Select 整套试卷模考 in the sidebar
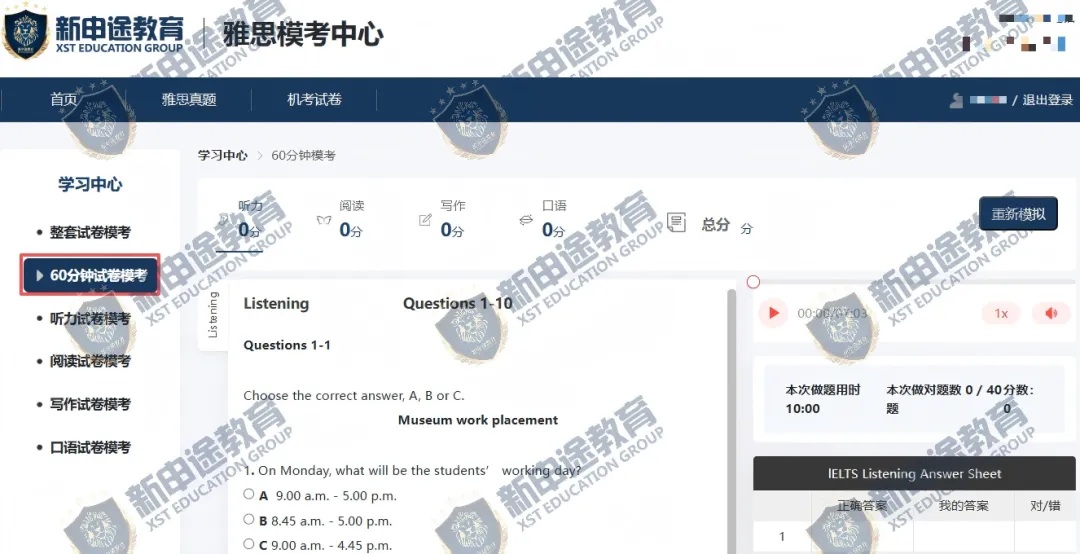 (x=90, y=232)
